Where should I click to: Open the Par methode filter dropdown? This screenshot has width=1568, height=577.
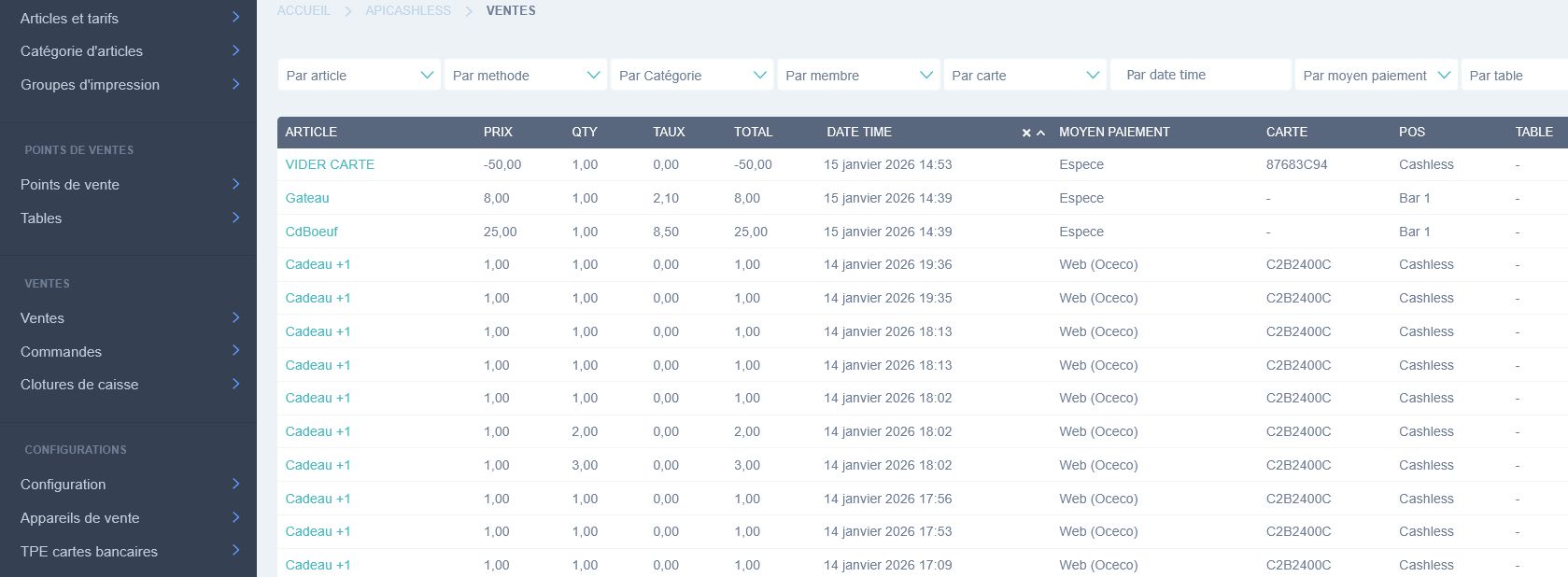coord(525,76)
